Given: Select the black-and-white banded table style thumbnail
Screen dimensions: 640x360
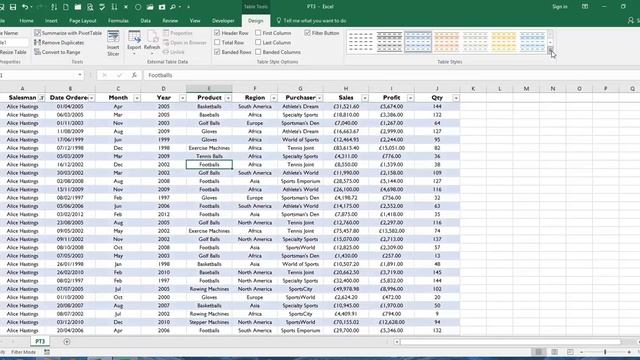Looking at the screenshot, I should (x=389, y=42).
